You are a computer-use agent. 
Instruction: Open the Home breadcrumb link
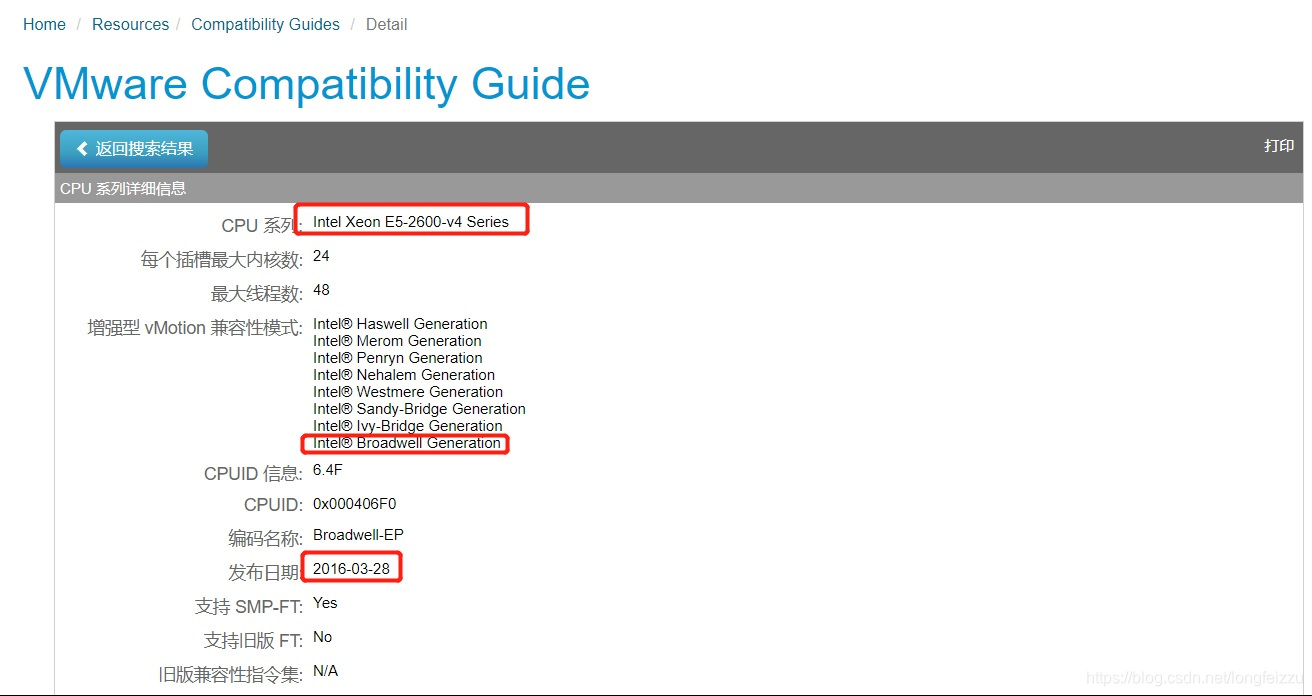[44, 24]
